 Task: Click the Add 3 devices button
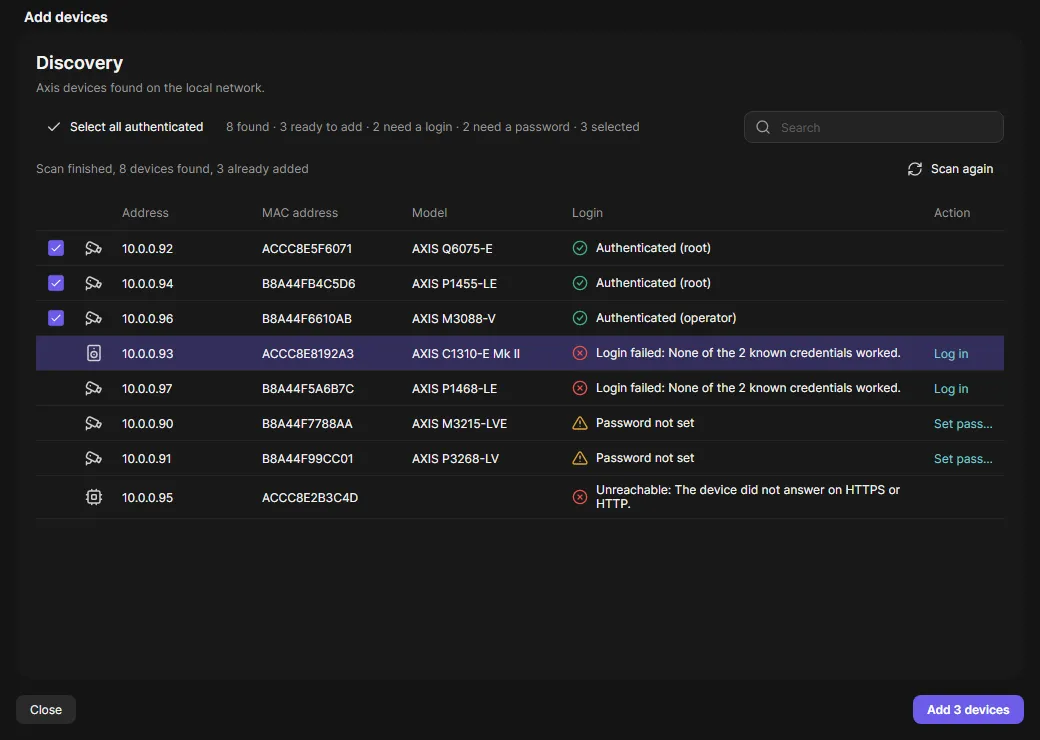click(x=968, y=709)
